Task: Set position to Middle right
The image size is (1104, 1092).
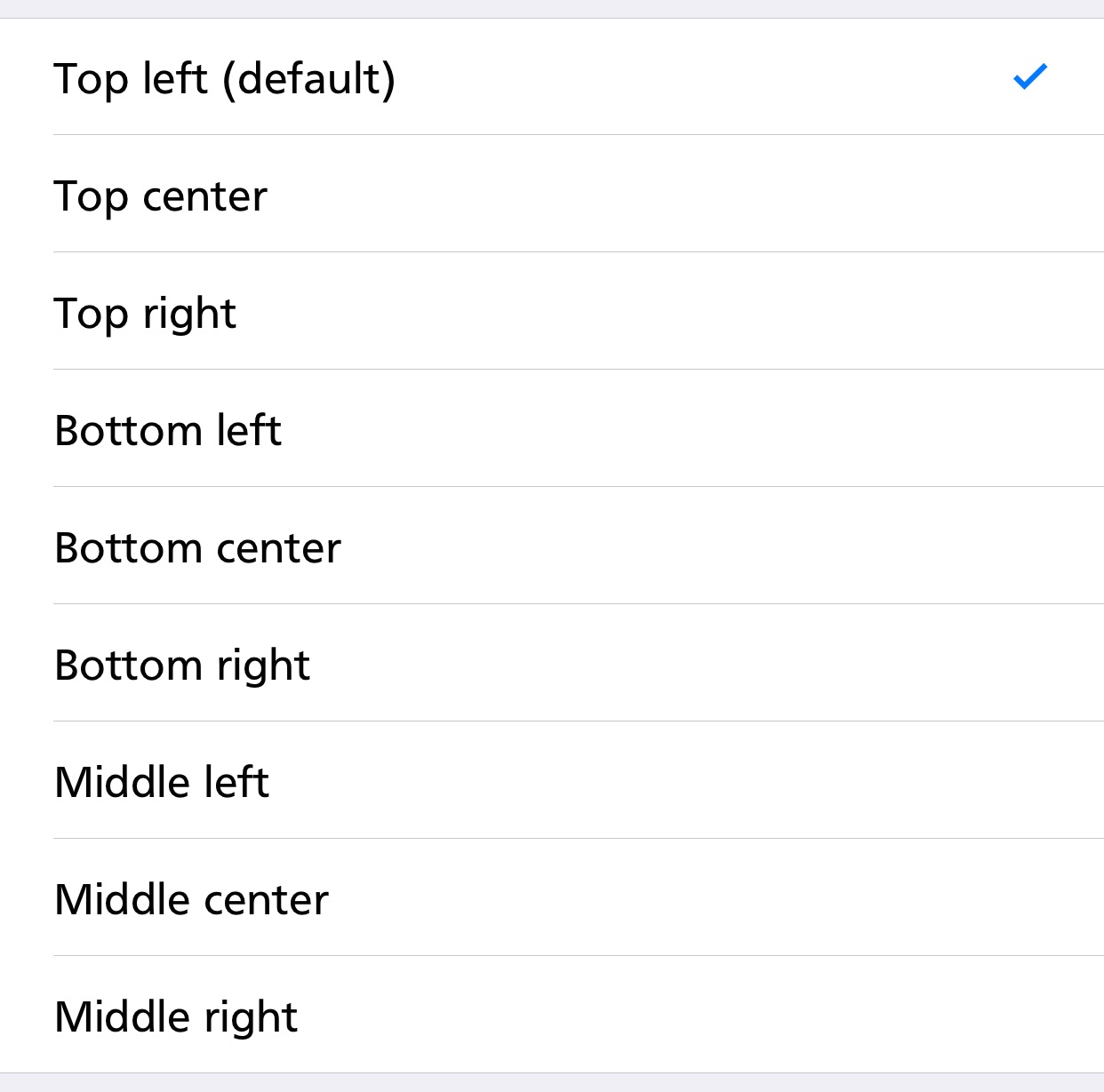Action: click(x=552, y=1016)
